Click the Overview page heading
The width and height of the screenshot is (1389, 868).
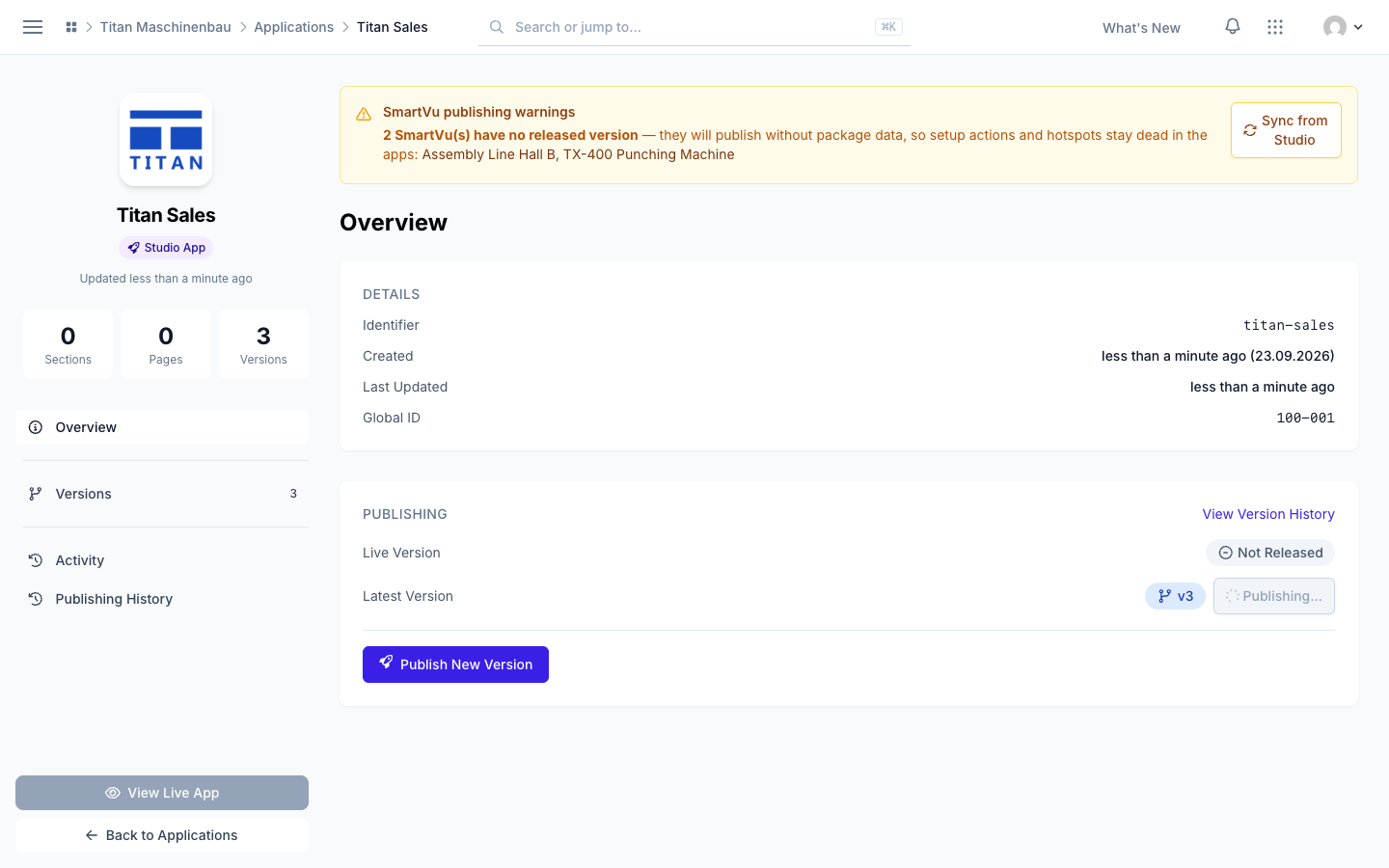coord(394,223)
